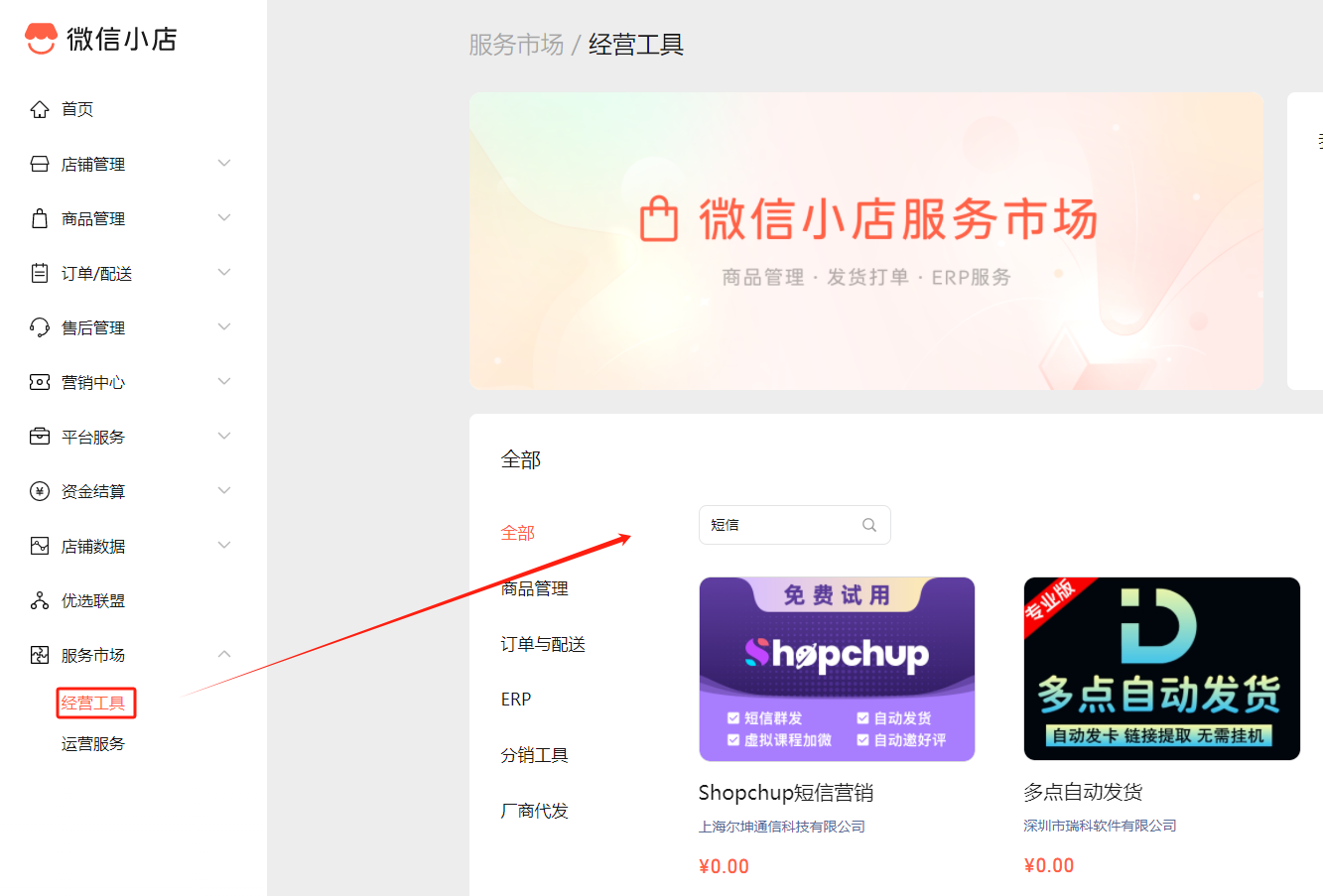This screenshot has height=896, width=1323.
Task: Select the 运营服务 submenu item
Action: 93,744
